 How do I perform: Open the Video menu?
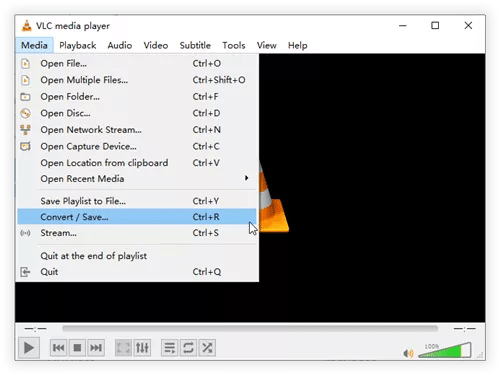pos(156,45)
